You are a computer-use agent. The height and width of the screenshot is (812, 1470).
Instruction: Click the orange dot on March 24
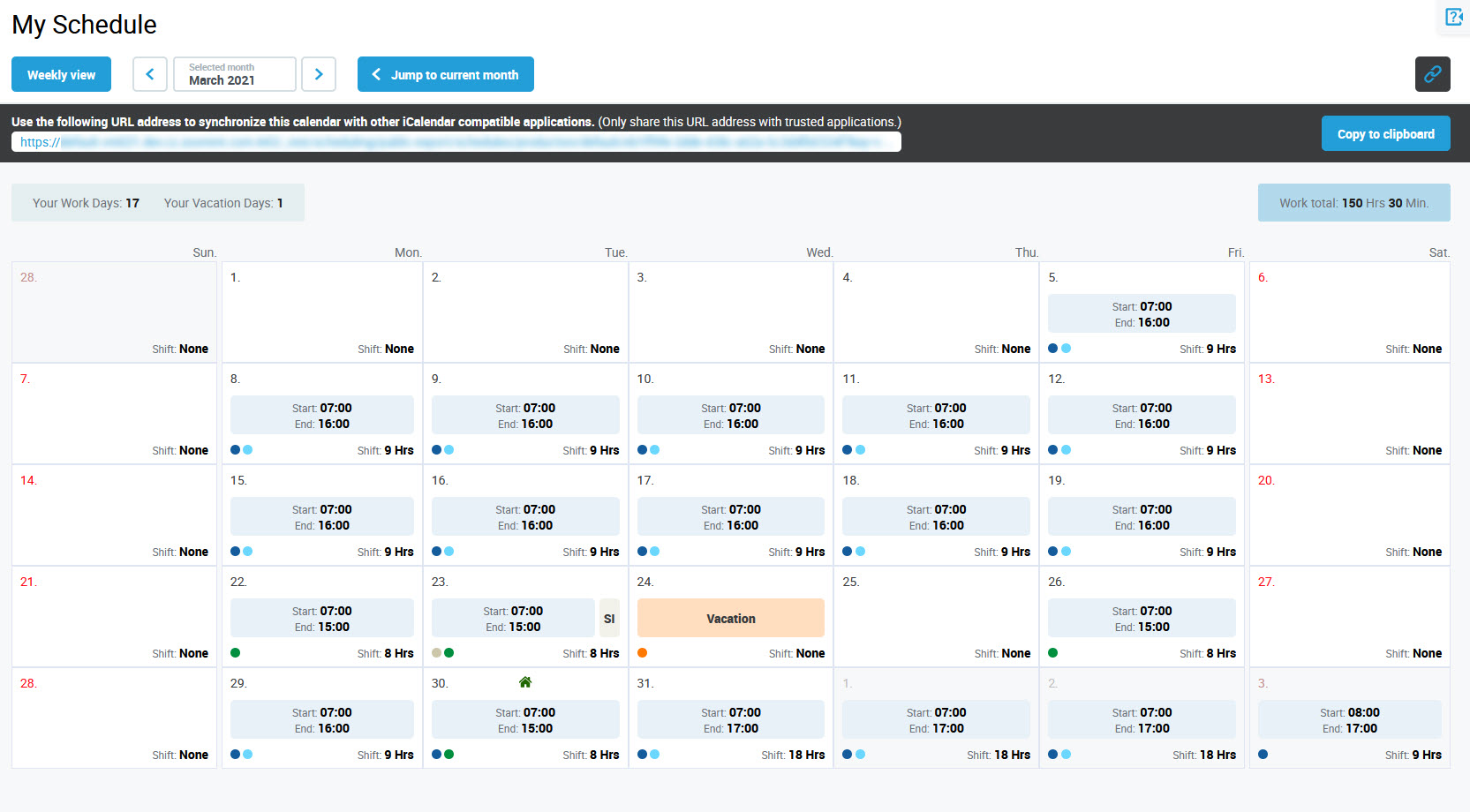[643, 653]
